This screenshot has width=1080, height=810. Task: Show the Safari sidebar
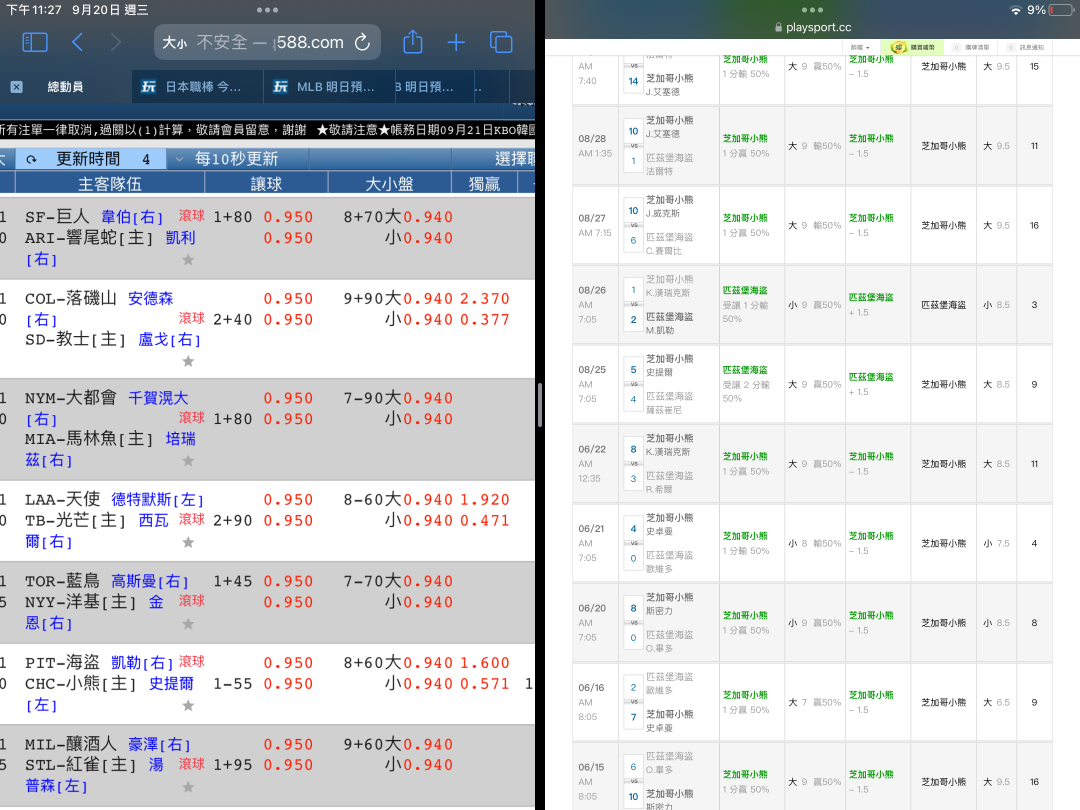click(35, 43)
